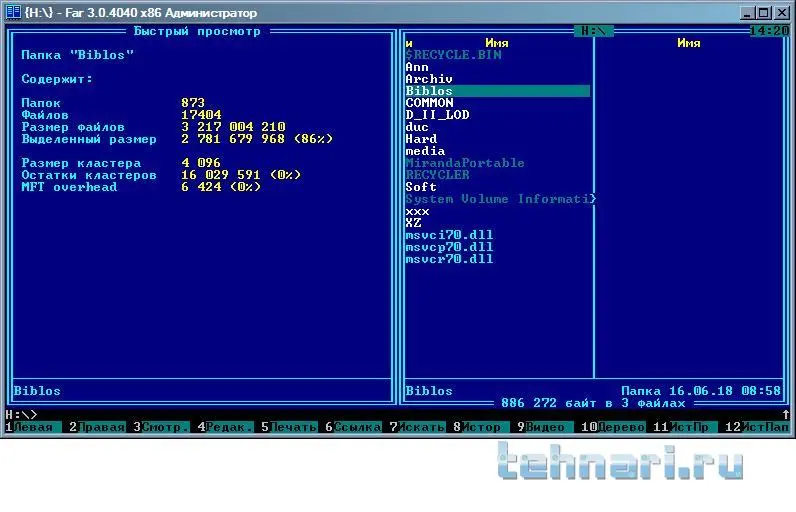796x512 pixels.
Task: Click the Быстрый просмотр panel title
Action: click(197, 31)
